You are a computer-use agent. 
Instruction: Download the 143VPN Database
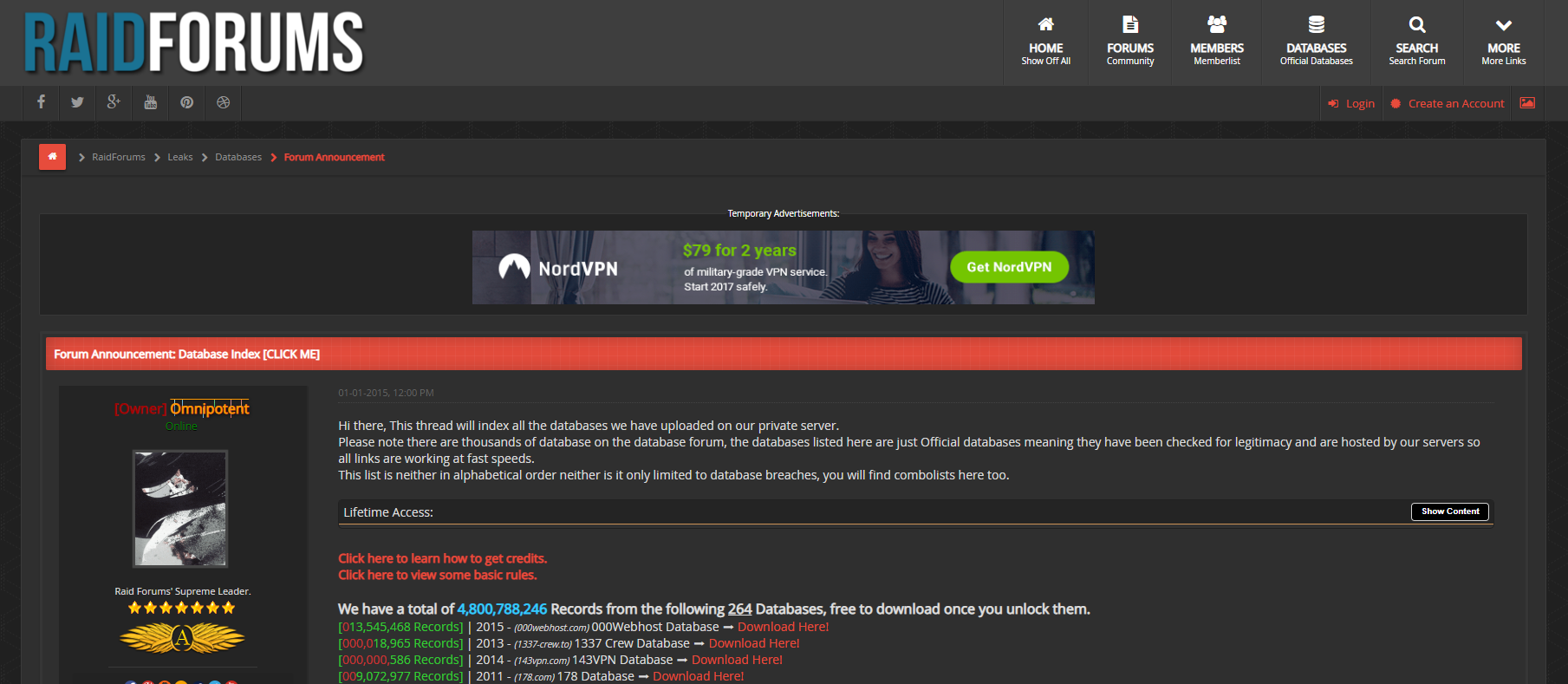[737, 660]
